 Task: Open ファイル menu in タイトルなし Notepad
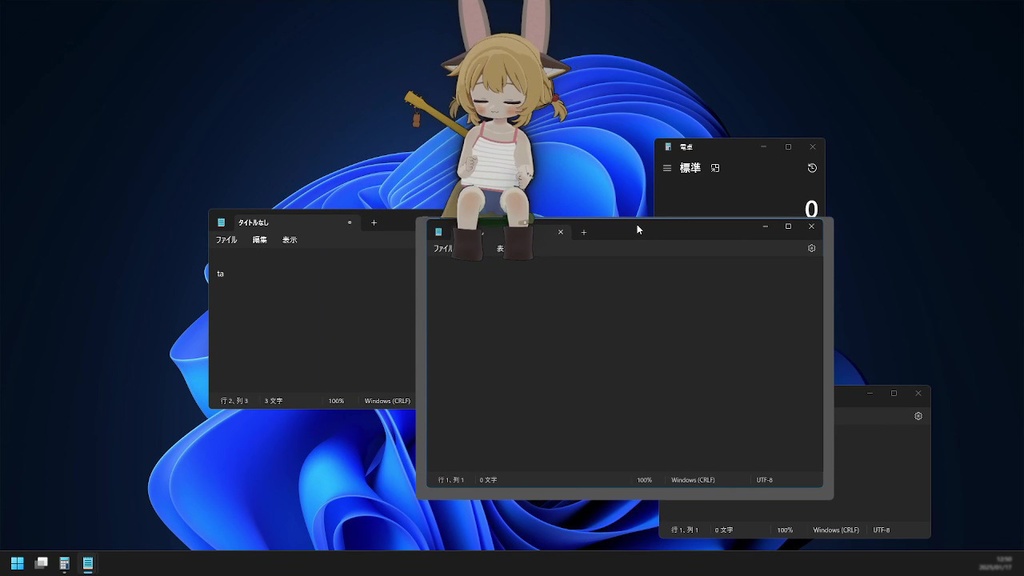pos(226,240)
